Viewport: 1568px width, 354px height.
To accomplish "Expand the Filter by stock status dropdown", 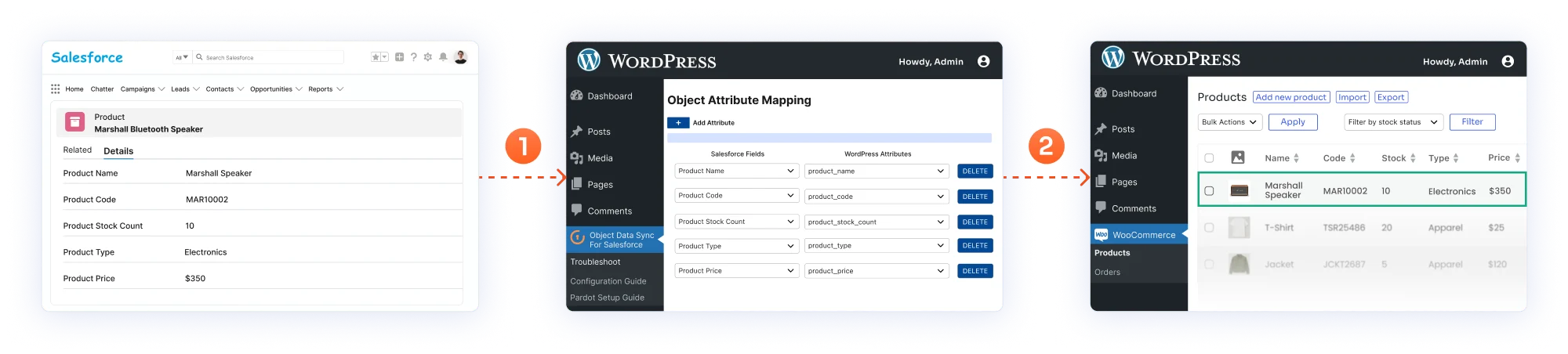I will click(x=1393, y=122).
